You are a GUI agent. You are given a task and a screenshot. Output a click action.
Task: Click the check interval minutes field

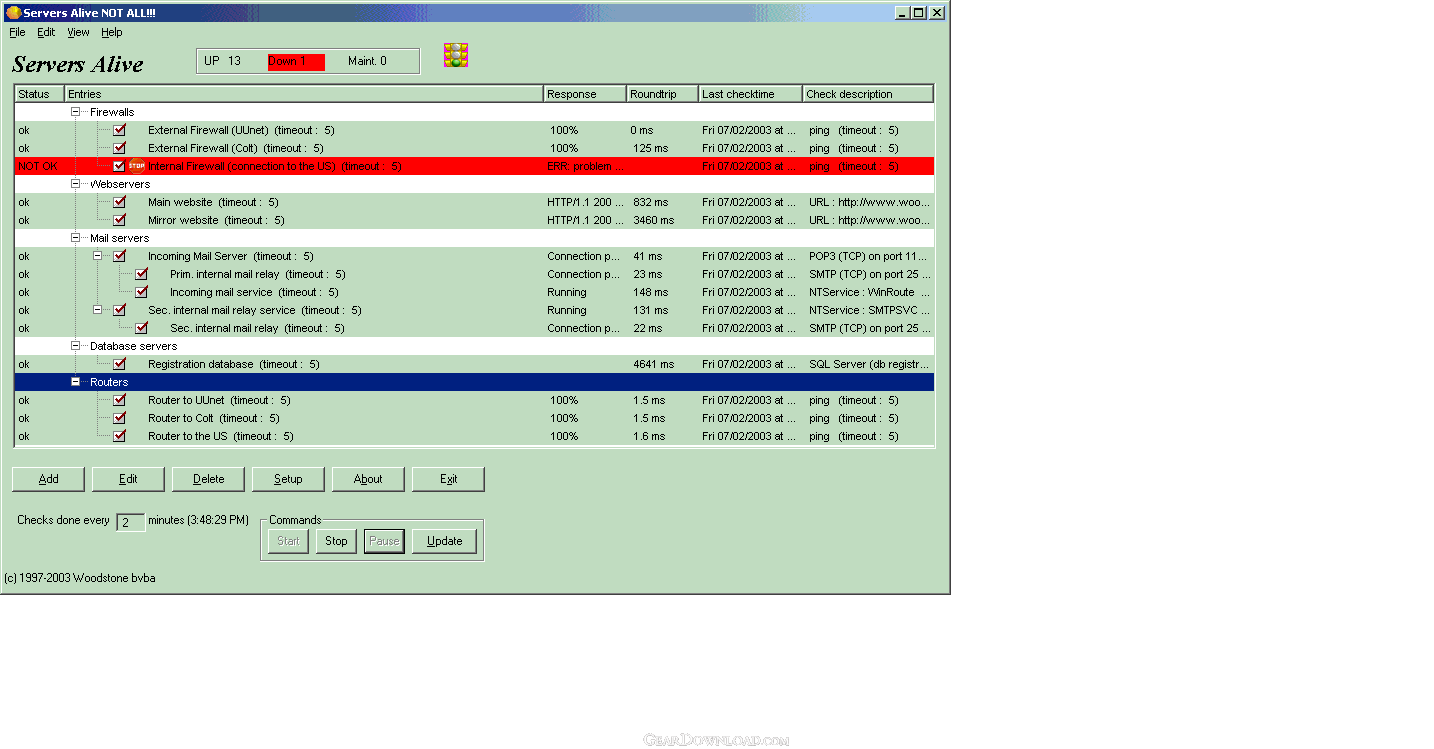(130, 522)
